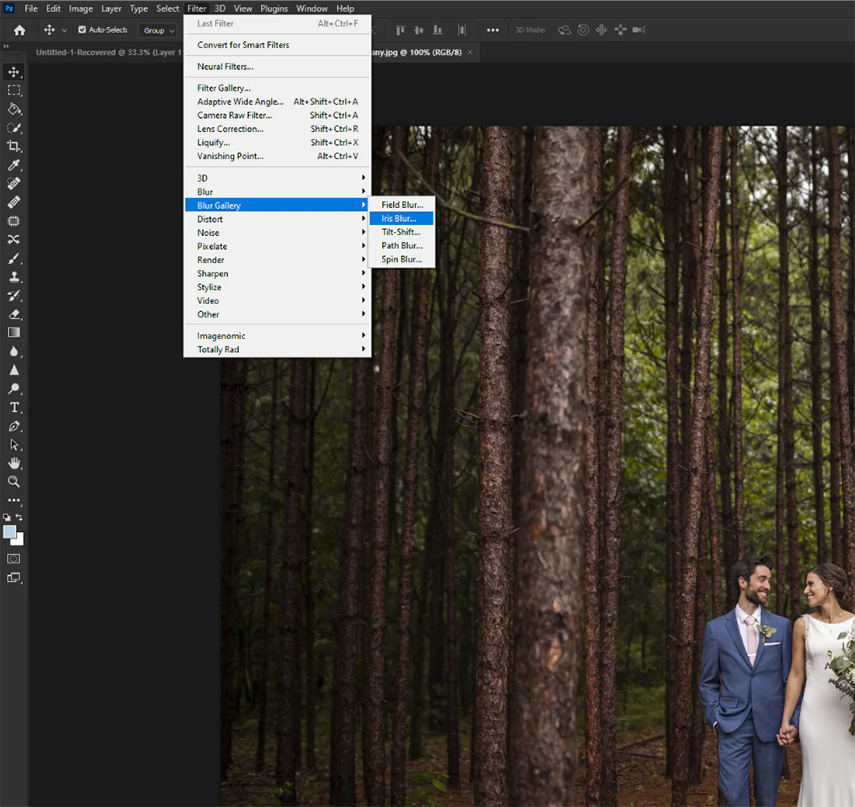Open the Filter Gallery menu entry
This screenshot has width=855, height=807.
224,88
